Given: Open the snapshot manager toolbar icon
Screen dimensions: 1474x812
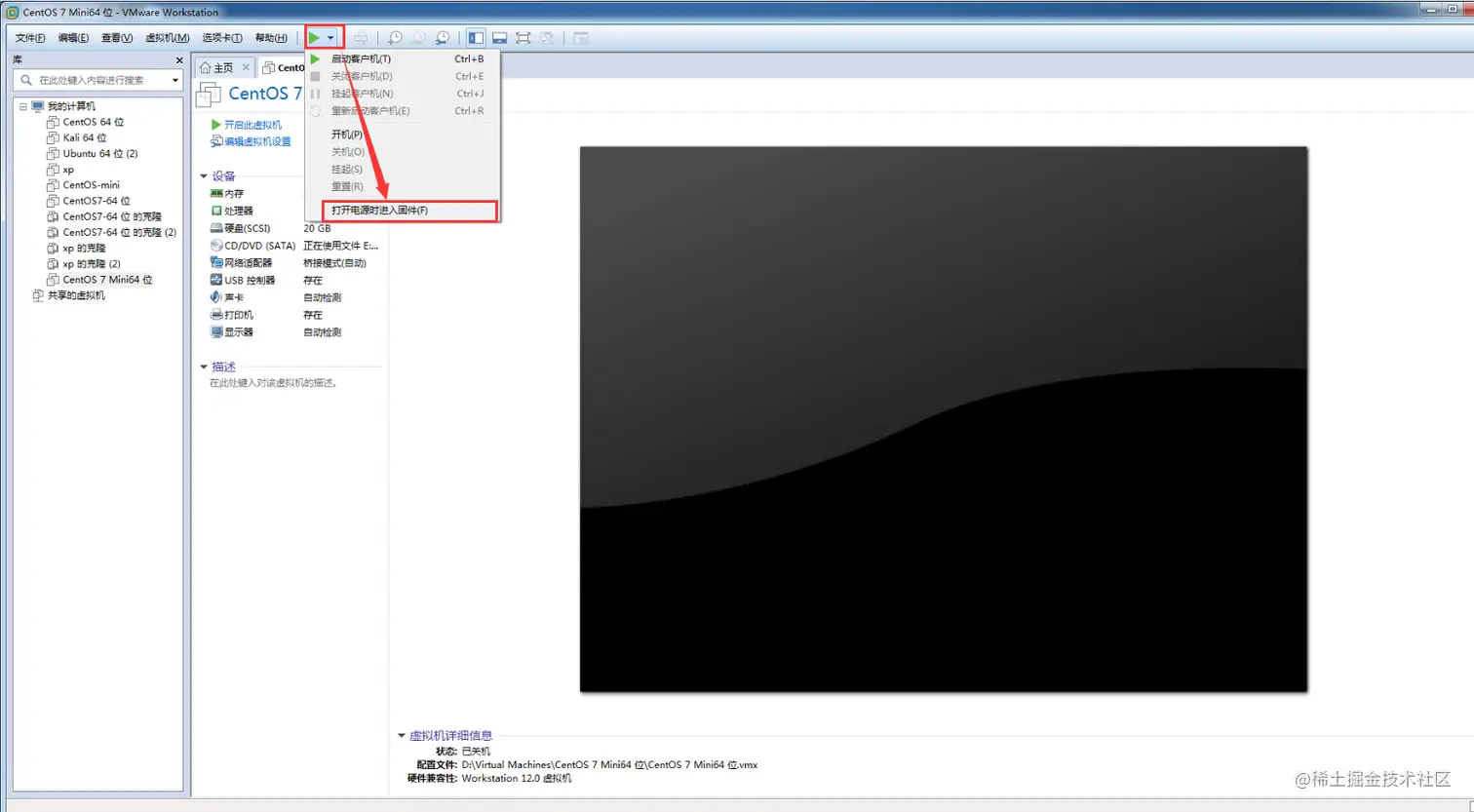Looking at the screenshot, I should (x=443, y=38).
